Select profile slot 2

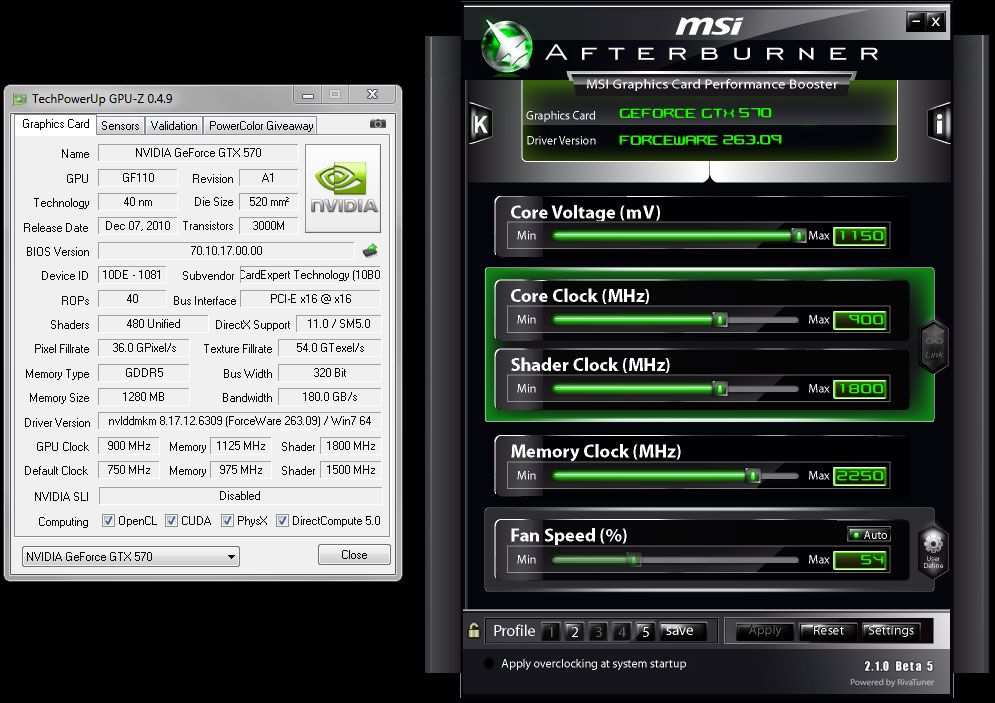point(574,631)
